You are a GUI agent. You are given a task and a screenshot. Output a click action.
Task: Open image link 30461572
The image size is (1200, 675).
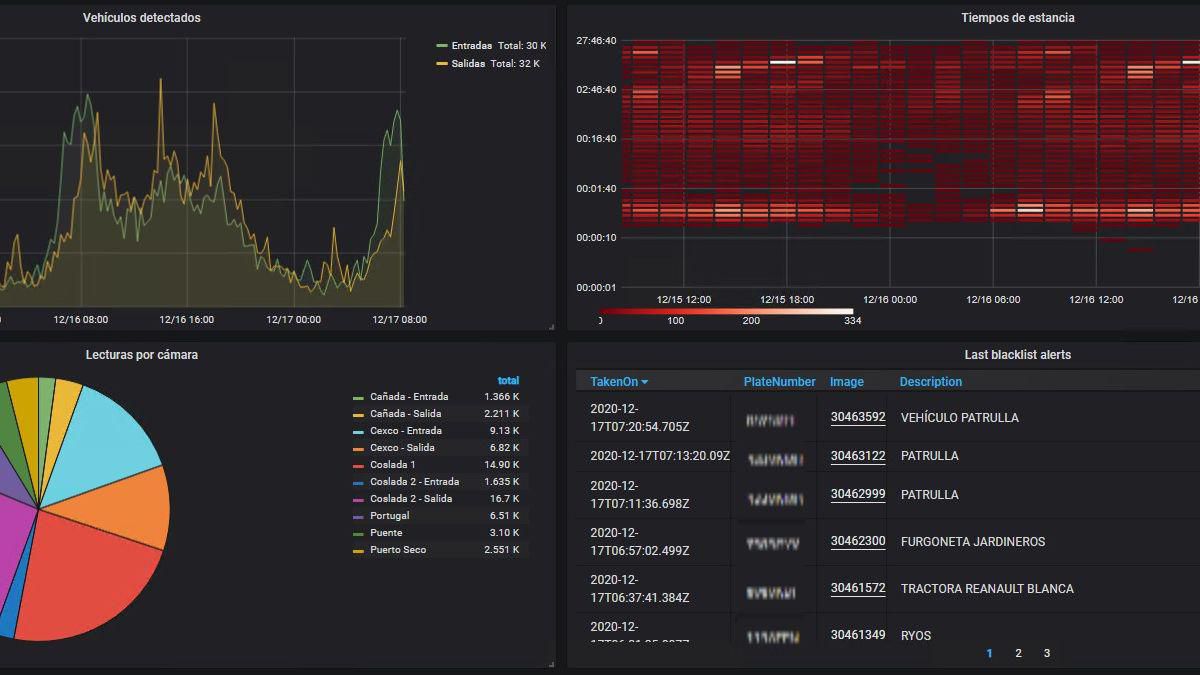pyautogui.click(x=857, y=588)
